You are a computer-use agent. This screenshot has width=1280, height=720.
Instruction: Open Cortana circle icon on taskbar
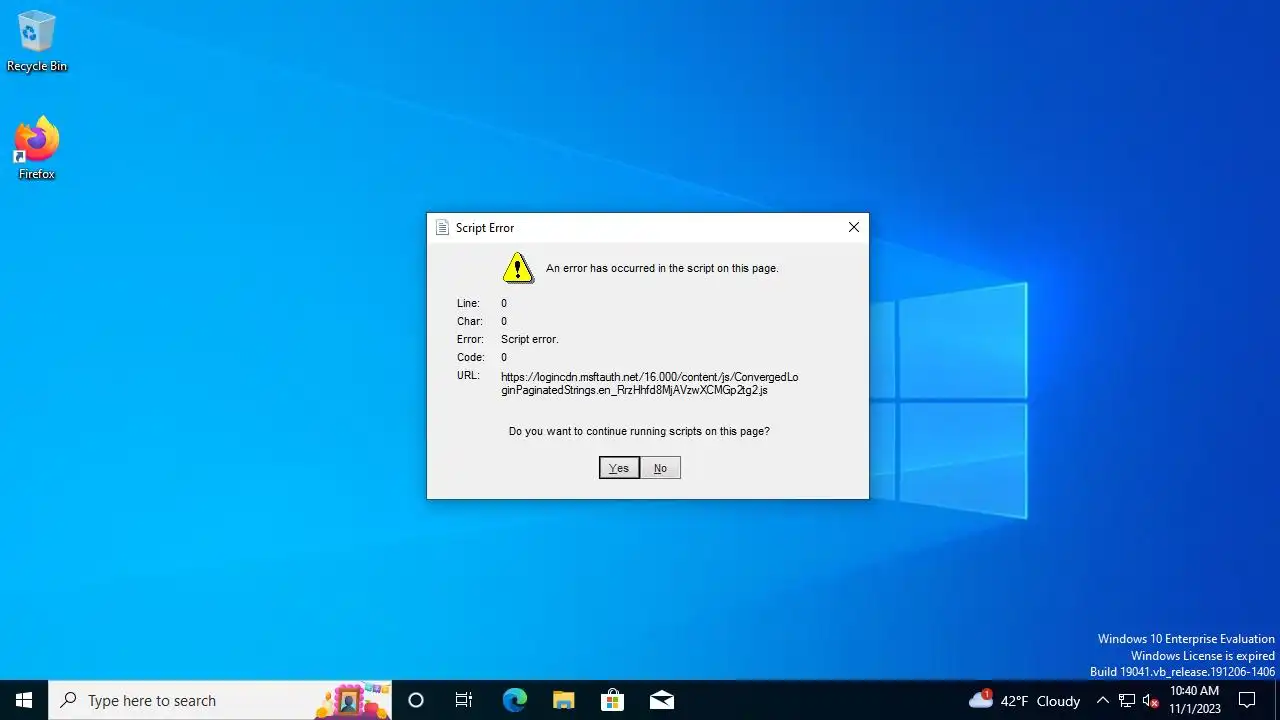(x=416, y=700)
